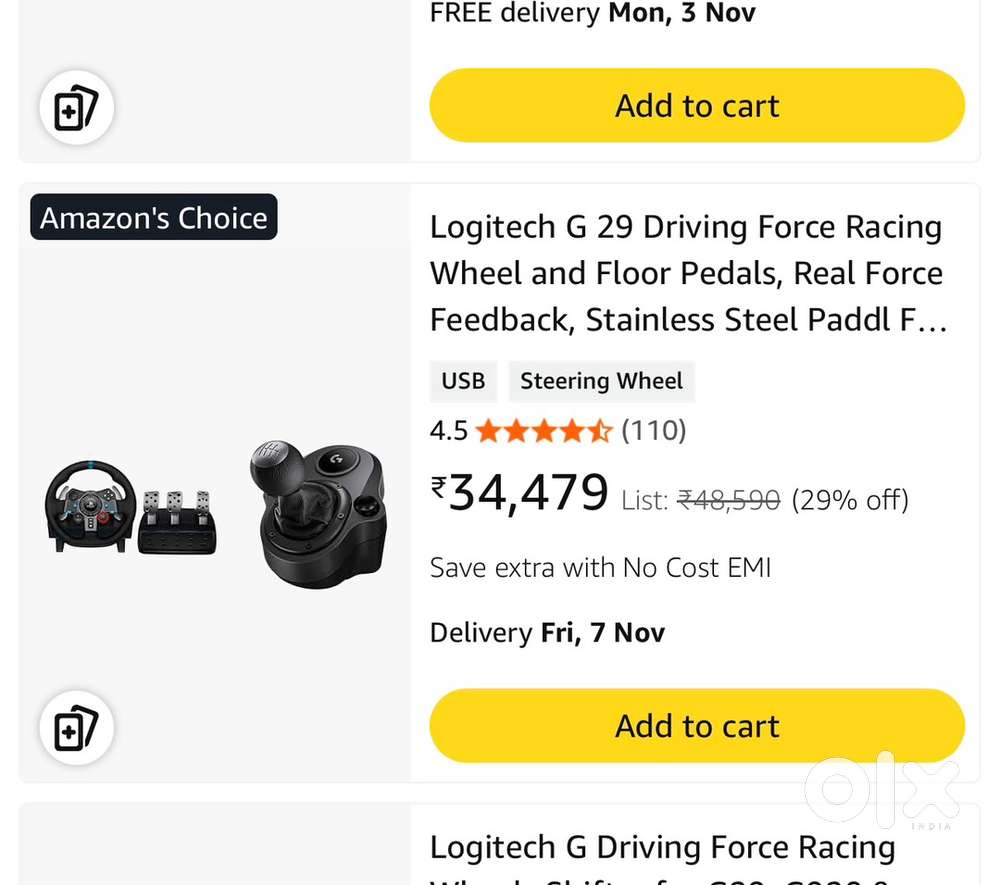Select the Steering Wheel filter chip
Screen dimensions: 1000x885
coord(601,381)
